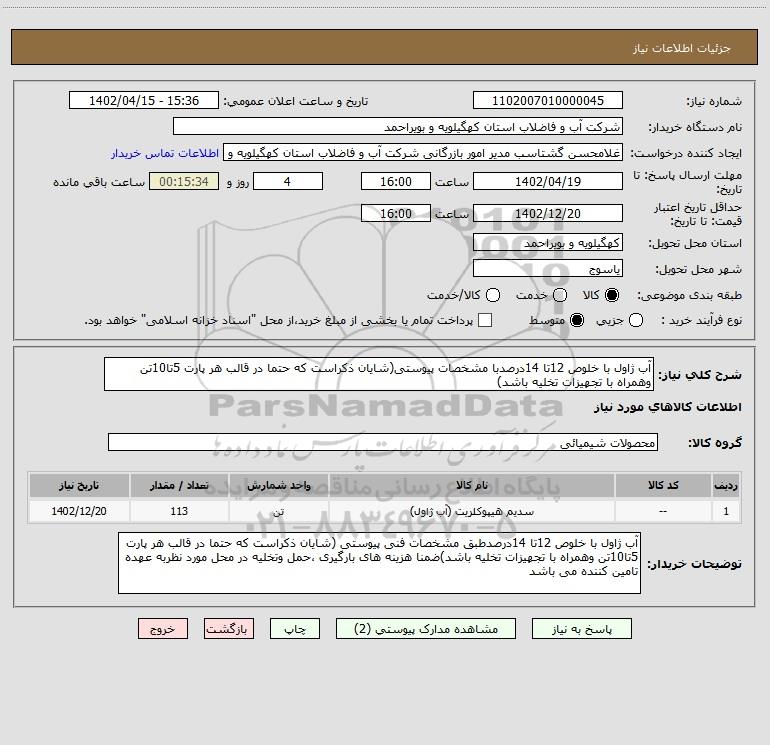Image resolution: width=770 pixels, height=745 pixels.
Task: Click the شرح کلی نیاز text area
Action: [x=379, y=374]
